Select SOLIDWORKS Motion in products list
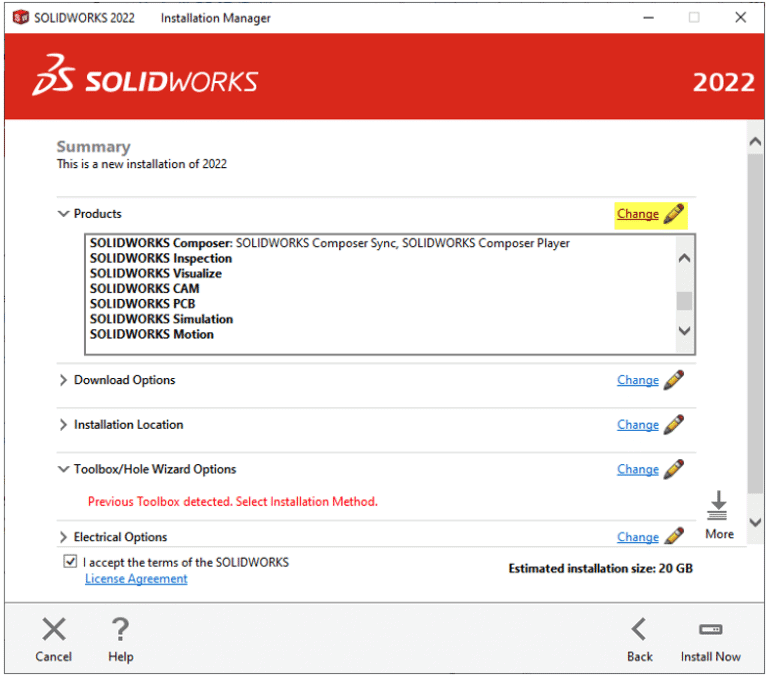This screenshot has width=768, height=677. pyautogui.click(x=152, y=335)
